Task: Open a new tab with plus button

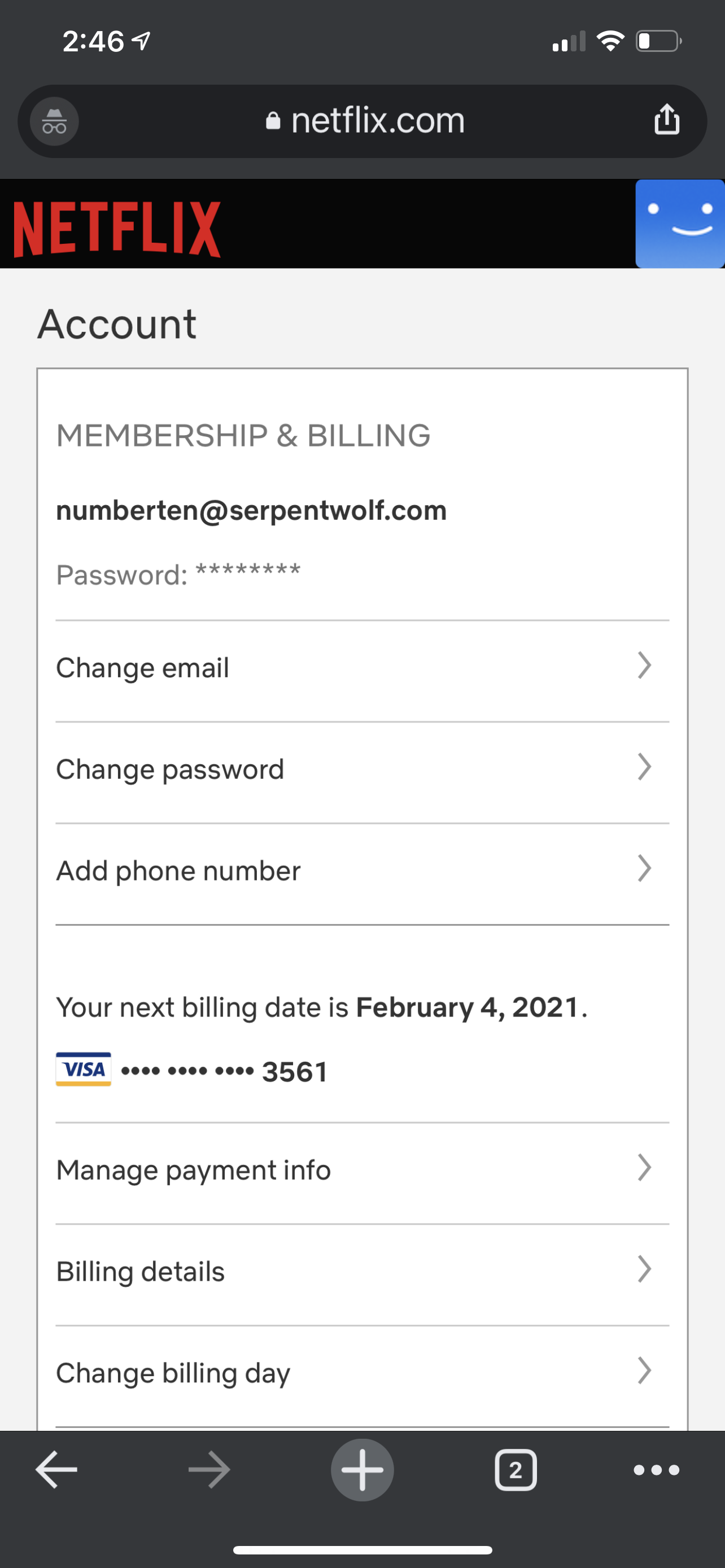Action: 362,1469
